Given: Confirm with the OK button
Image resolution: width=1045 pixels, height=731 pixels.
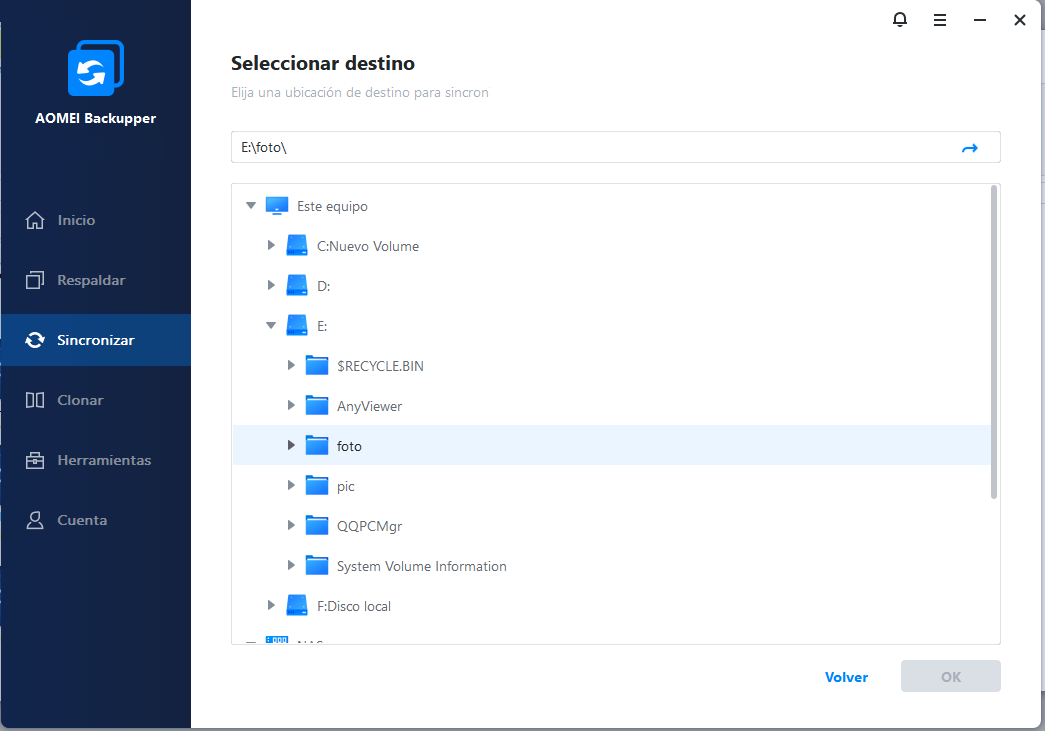Looking at the screenshot, I should [x=950, y=676].
